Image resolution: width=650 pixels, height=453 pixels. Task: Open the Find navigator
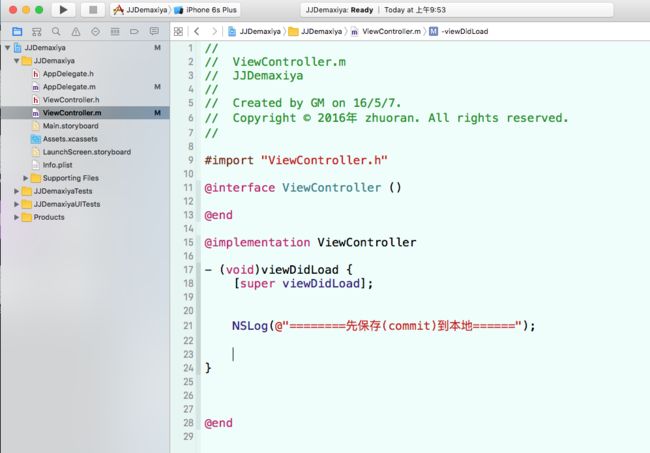tap(56, 31)
